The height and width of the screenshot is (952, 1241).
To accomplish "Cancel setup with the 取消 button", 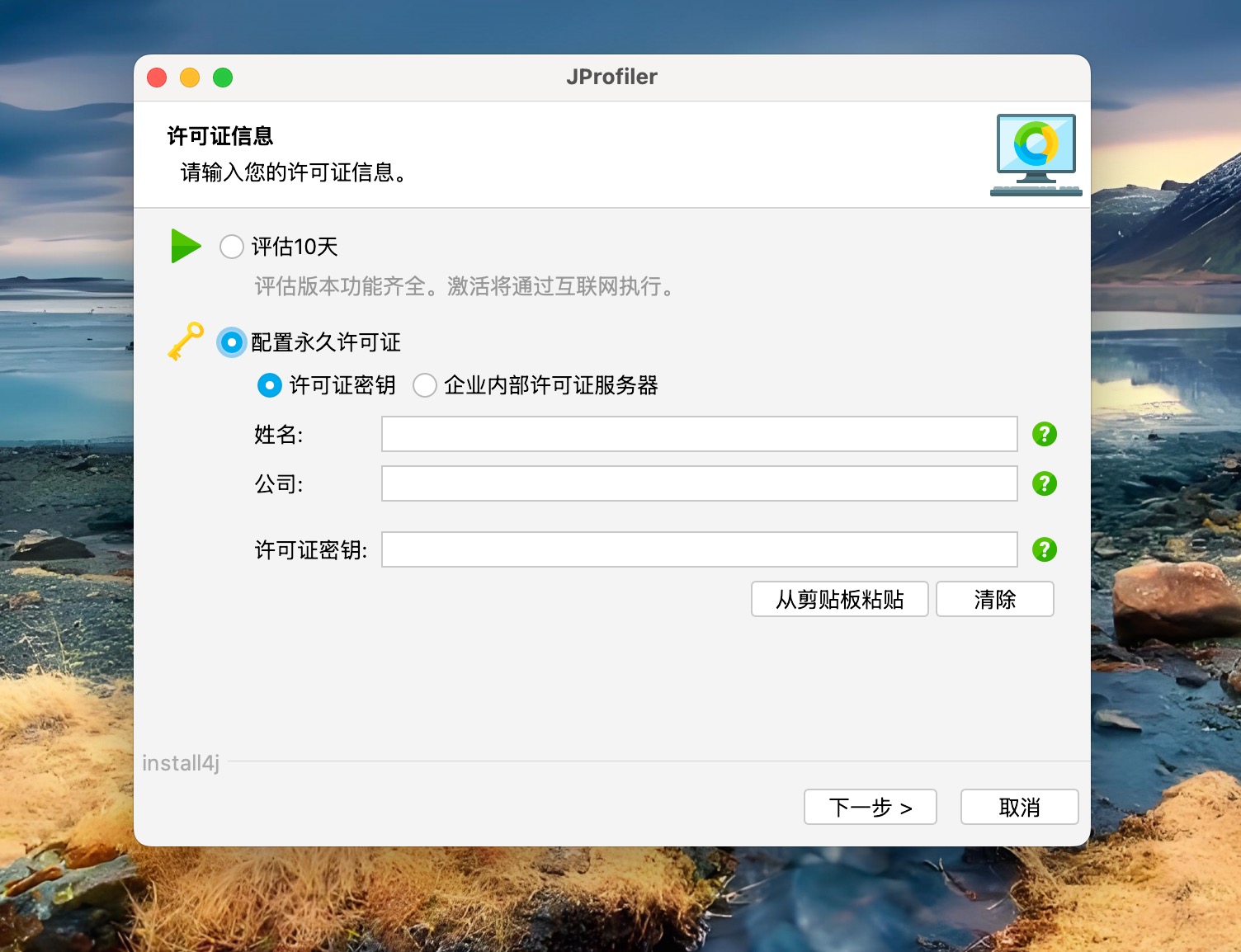I will 1019,807.
